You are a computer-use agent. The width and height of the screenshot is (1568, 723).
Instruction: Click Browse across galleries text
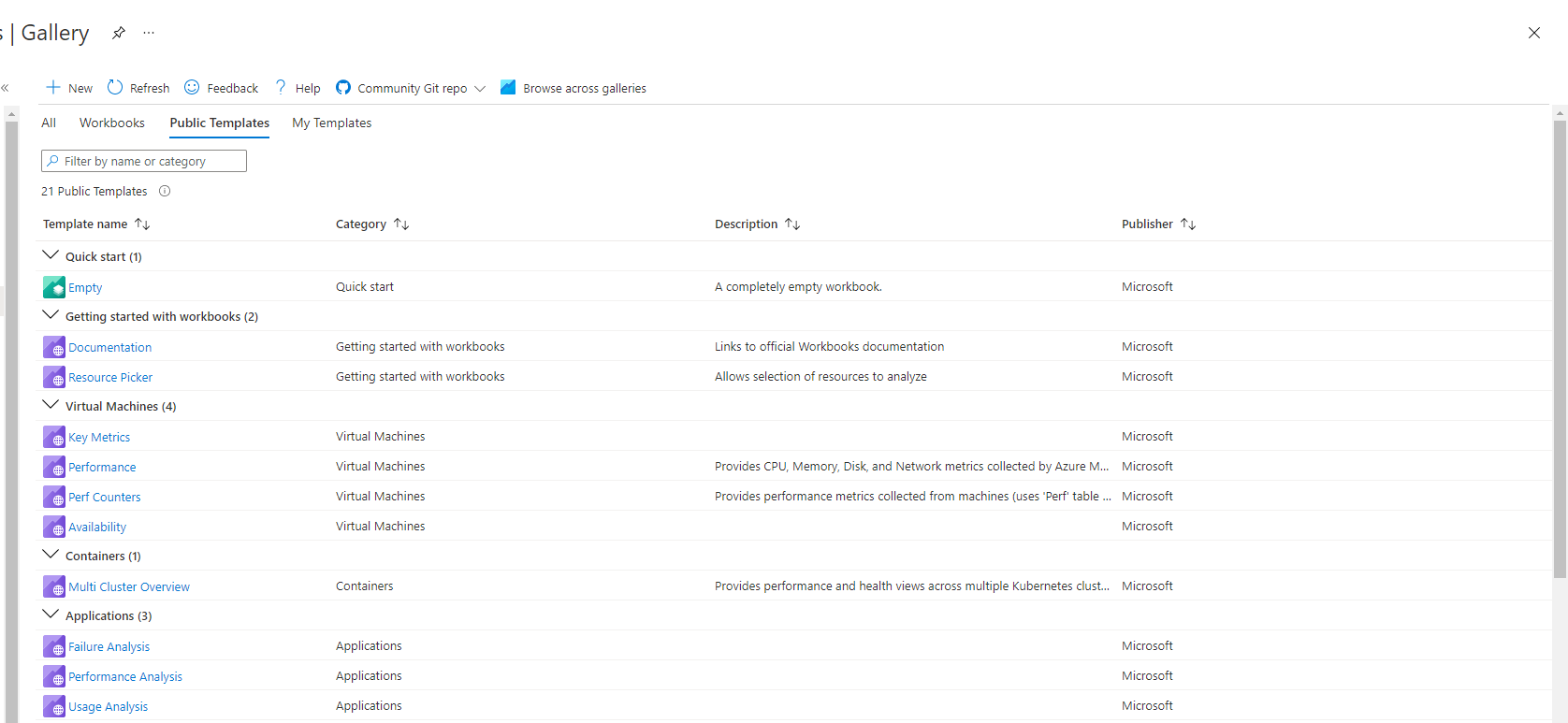tap(585, 89)
